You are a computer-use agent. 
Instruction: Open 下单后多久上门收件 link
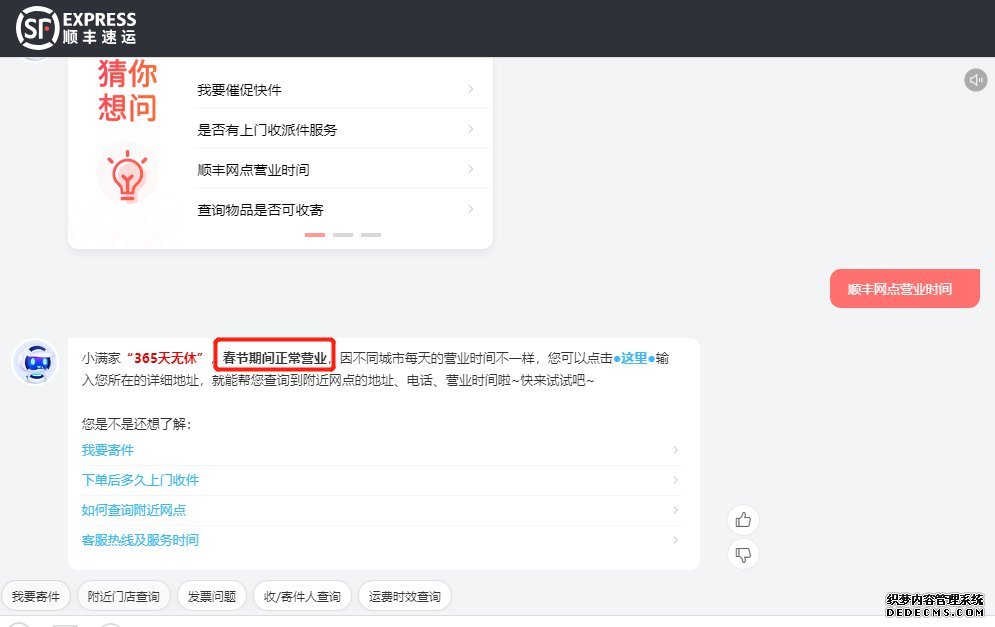(140, 480)
